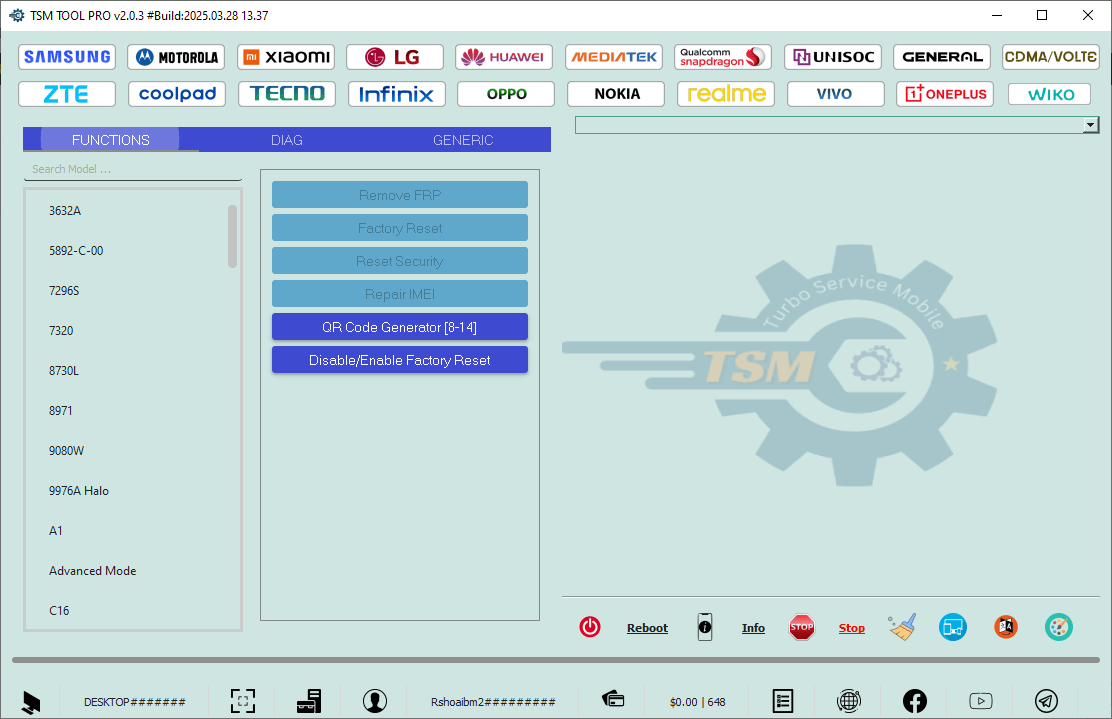1112x719 pixels.
Task: Open the Telegram icon in status bar
Action: pos(1046,701)
